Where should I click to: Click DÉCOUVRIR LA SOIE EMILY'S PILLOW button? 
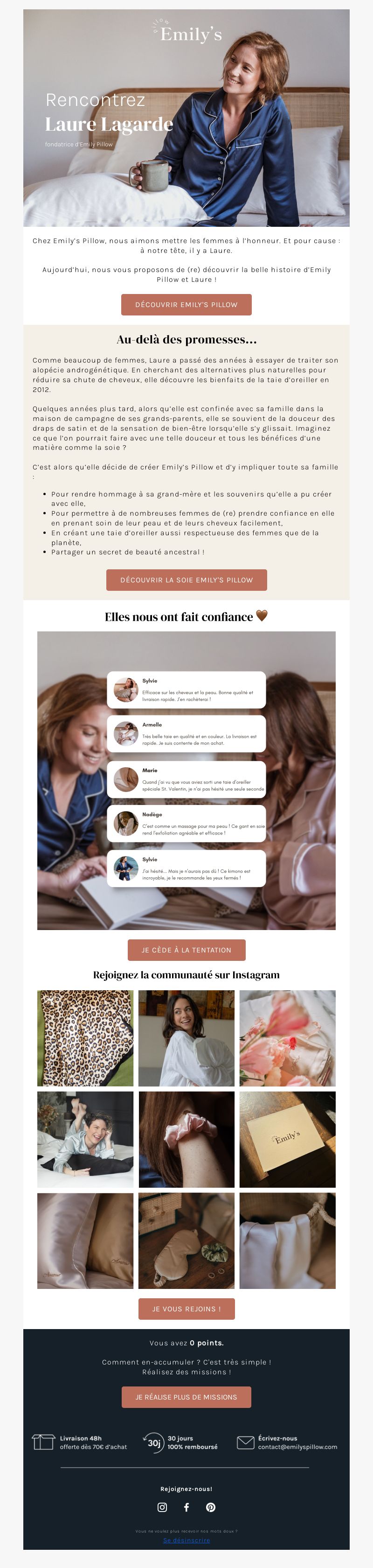click(x=186, y=580)
